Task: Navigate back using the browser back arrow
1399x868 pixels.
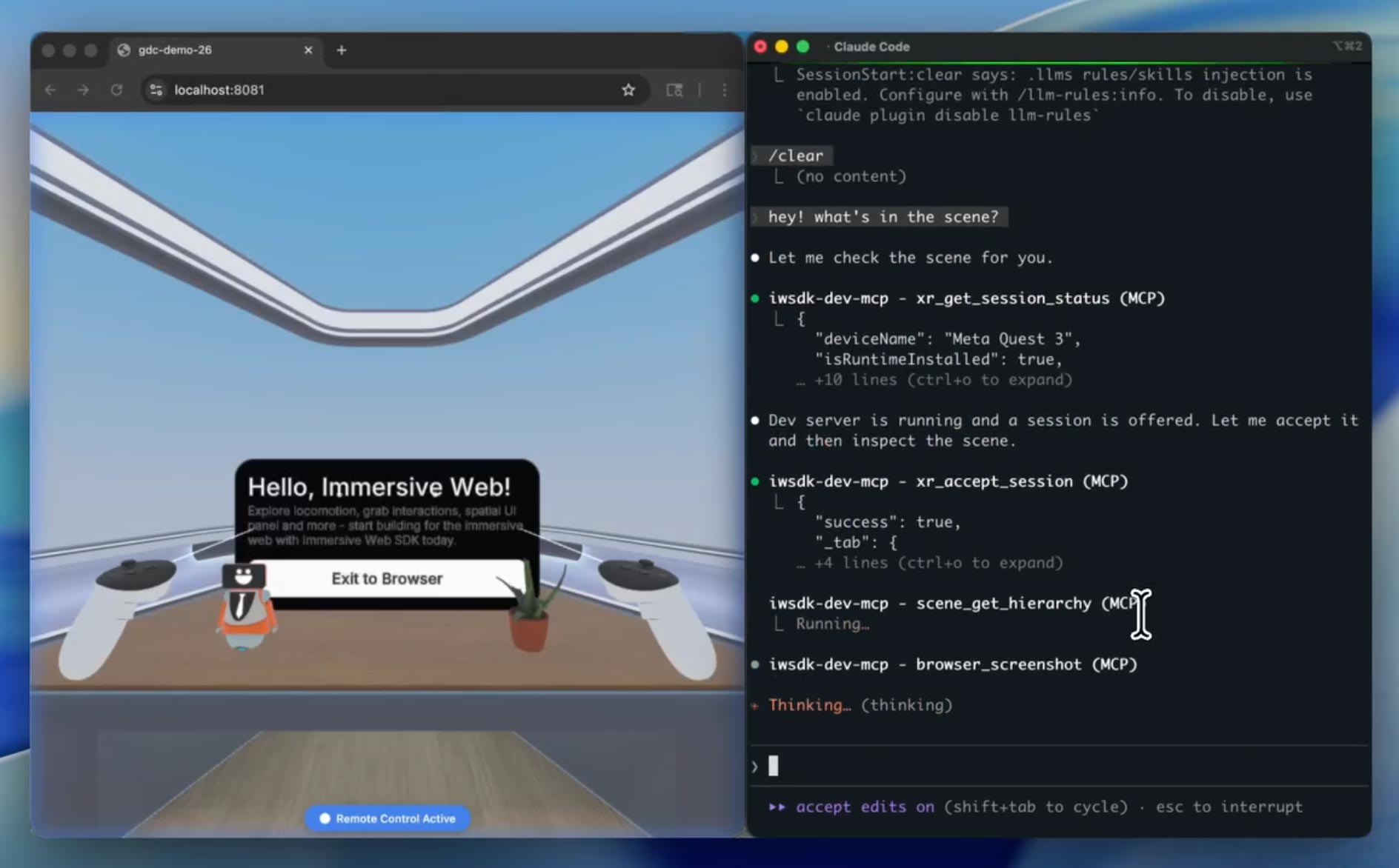Action: pyautogui.click(x=50, y=90)
